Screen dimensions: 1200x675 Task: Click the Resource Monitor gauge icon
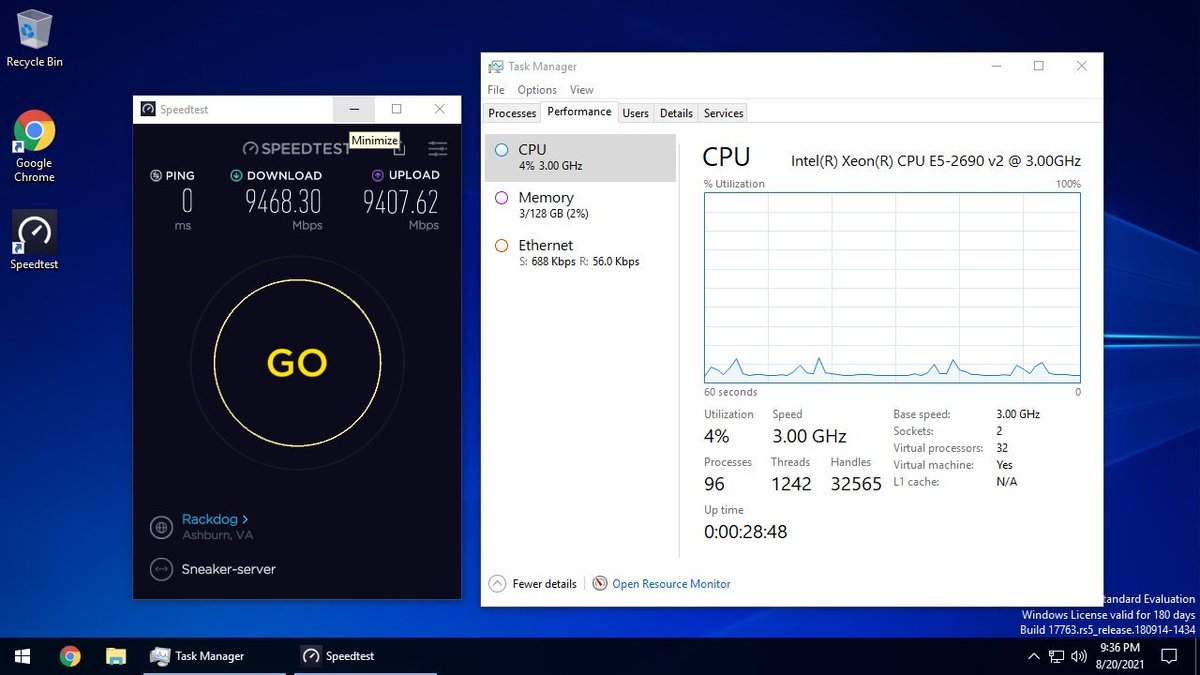(x=600, y=583)
